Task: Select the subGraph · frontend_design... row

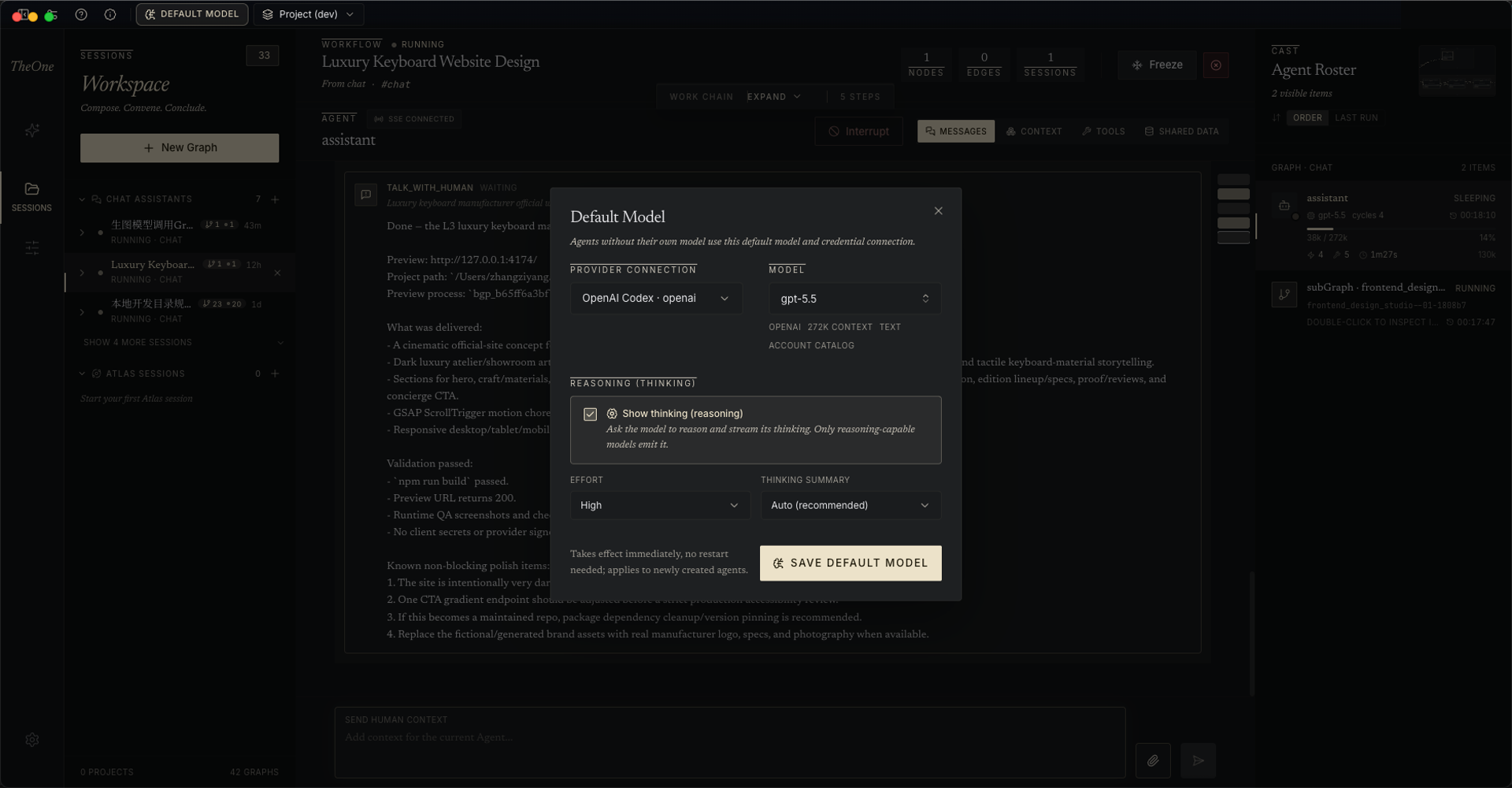Action: coord(1384,304)
